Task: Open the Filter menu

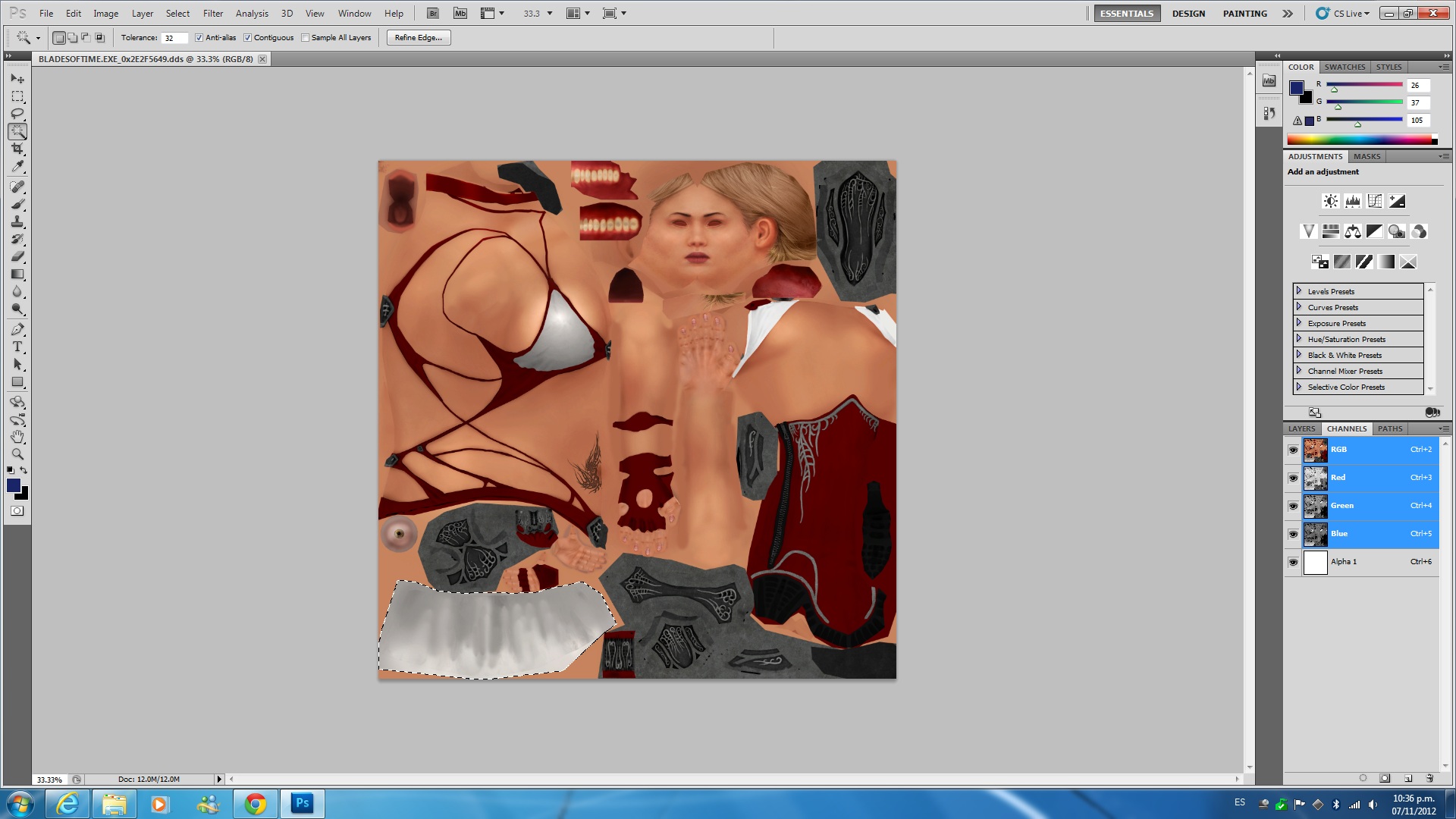Action: pyautogui.click(x=213, y=13)
